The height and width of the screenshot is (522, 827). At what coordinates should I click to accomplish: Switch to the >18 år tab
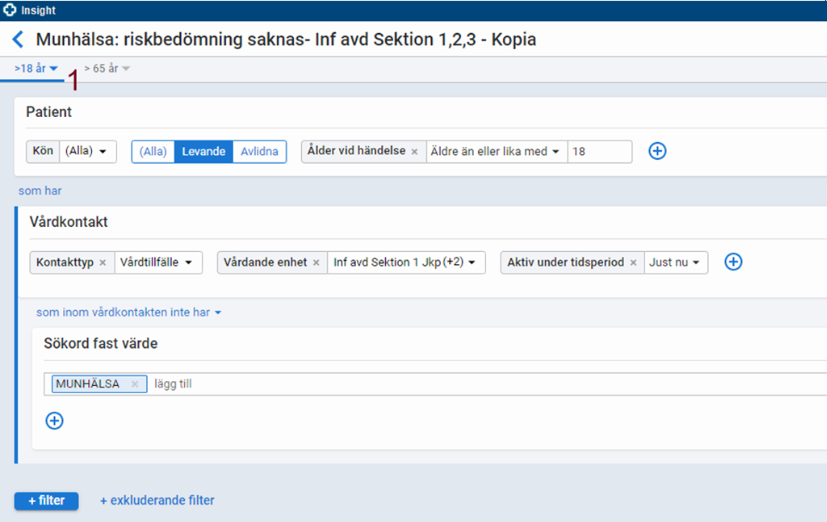click(30, 69)
